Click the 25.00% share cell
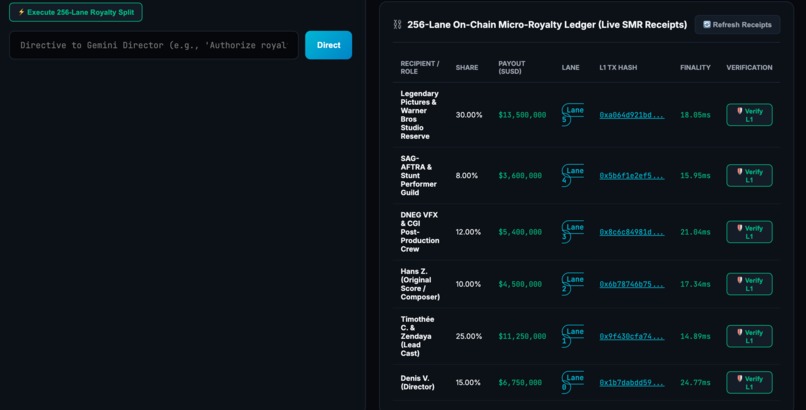 [x=469, y=337]
